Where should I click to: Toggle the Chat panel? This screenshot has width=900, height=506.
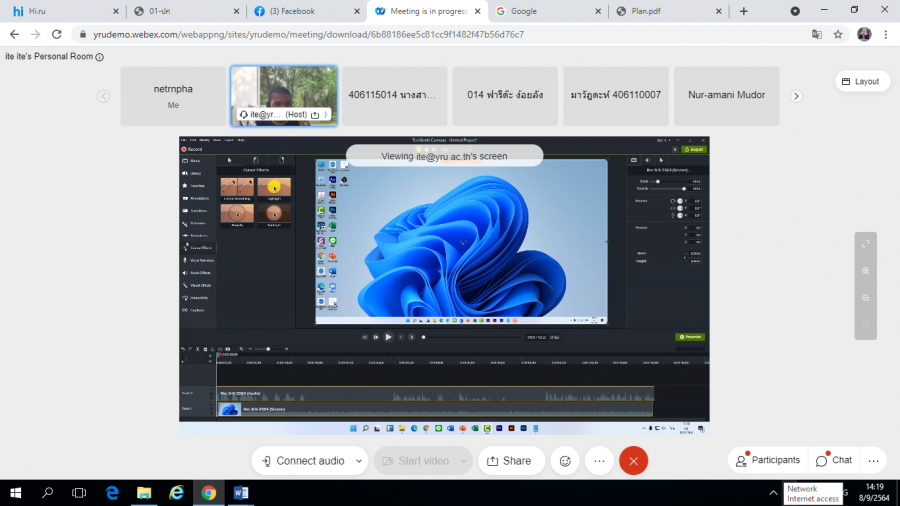pos(834,460)
